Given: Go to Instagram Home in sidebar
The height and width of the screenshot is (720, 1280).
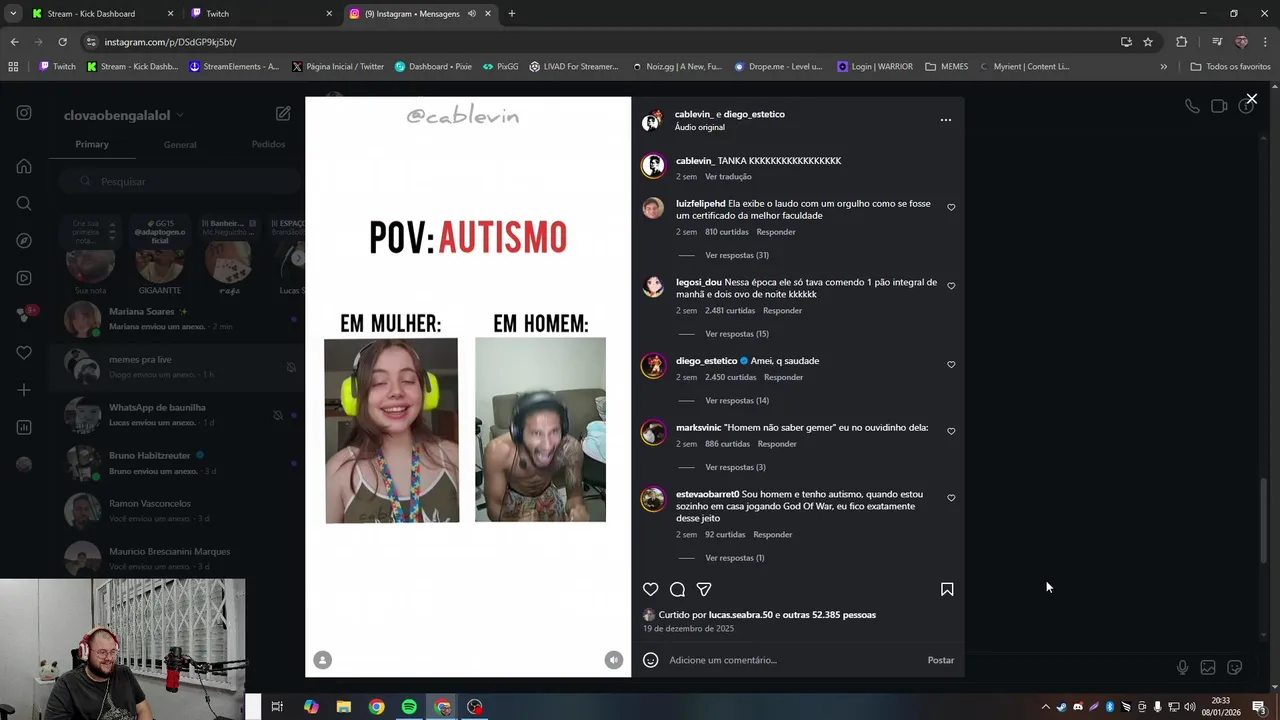Looking at the screenshot, I should 24,166.
